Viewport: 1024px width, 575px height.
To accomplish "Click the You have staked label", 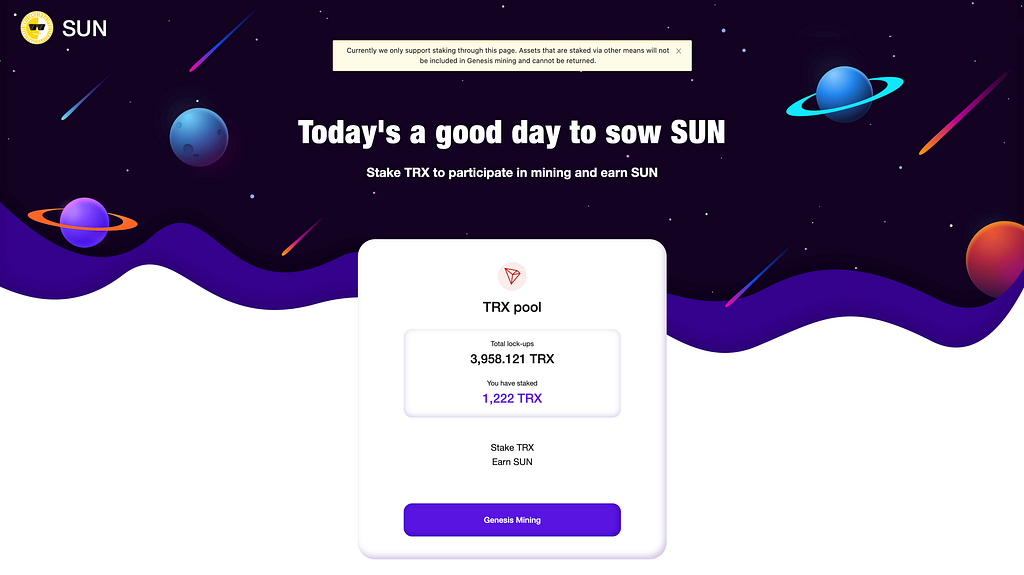I will tap(512, 384).
